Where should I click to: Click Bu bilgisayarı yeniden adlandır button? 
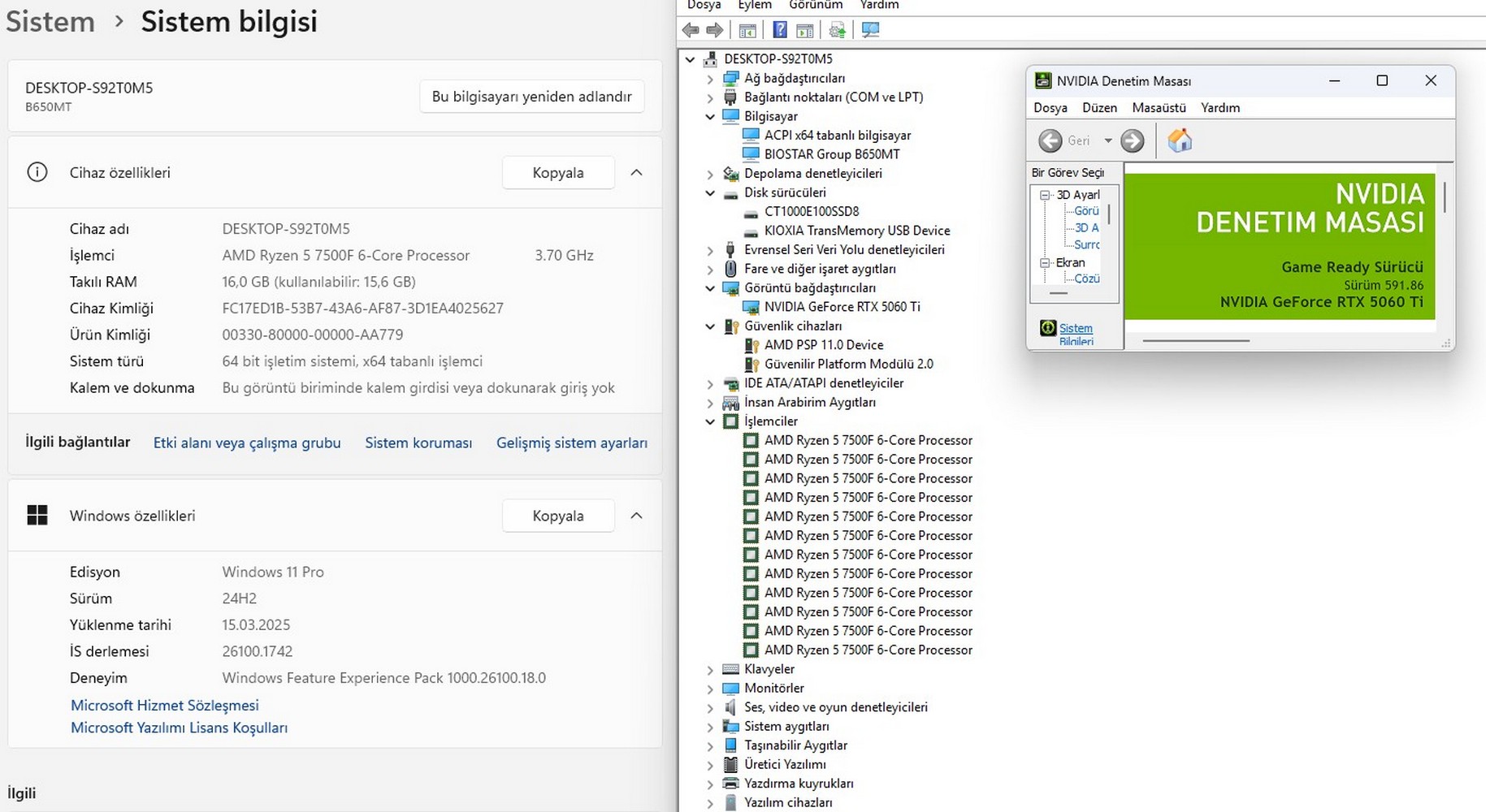[531, 96]
